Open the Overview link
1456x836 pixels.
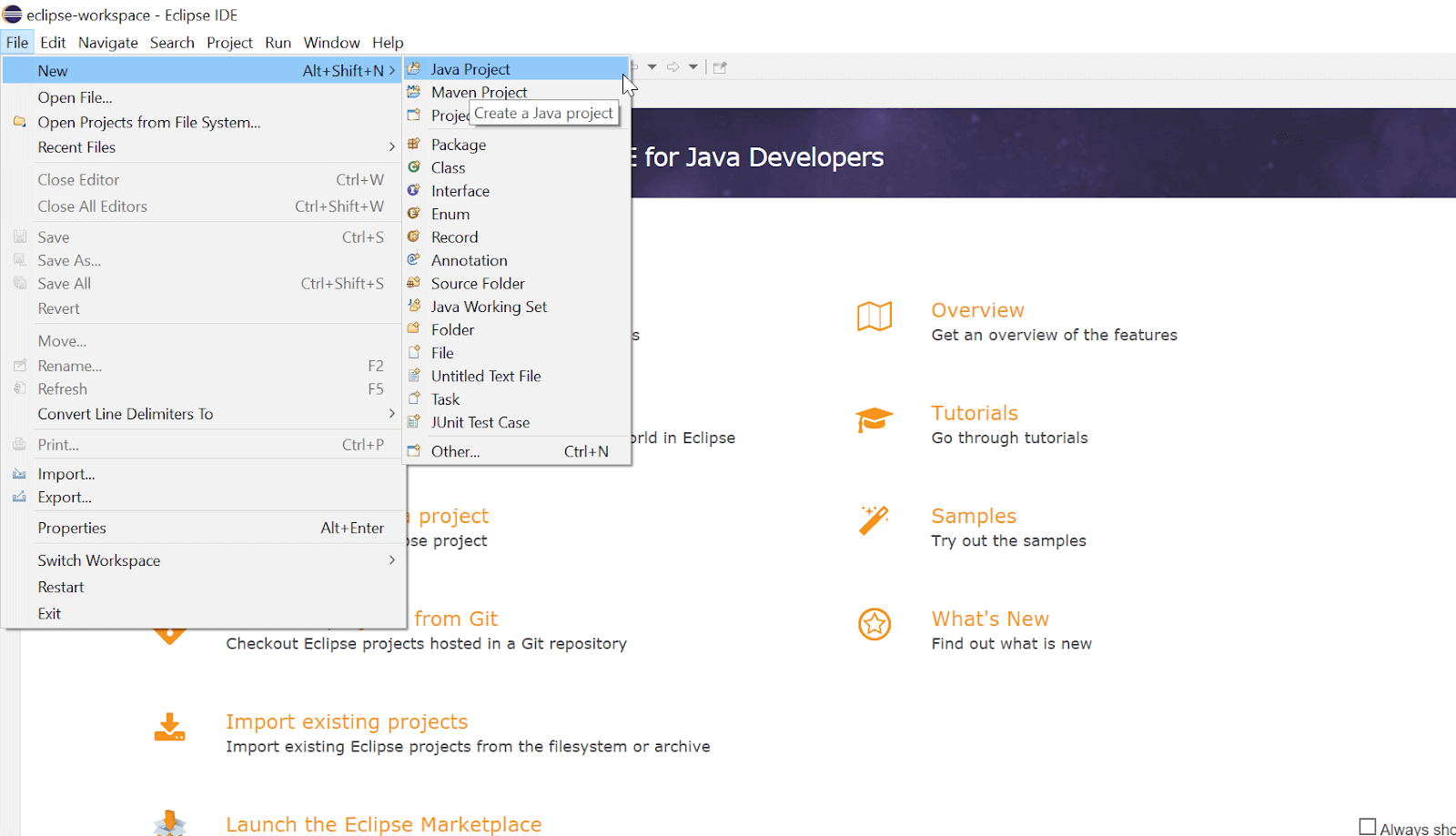coord(977,310)
